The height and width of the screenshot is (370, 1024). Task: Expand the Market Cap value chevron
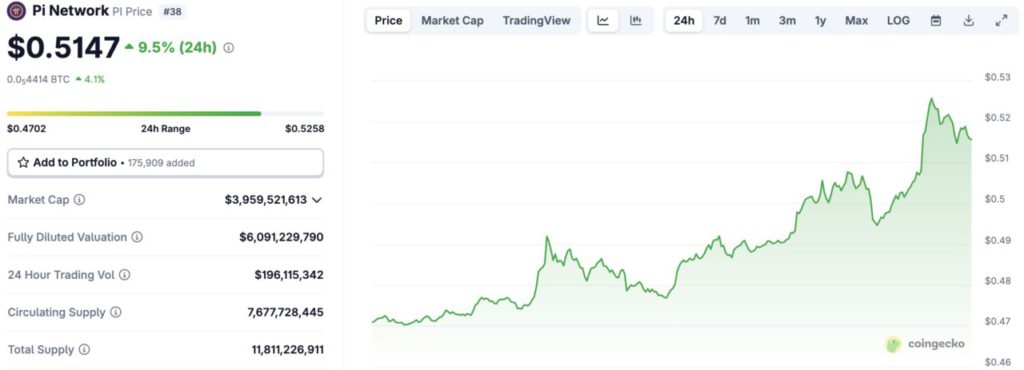pos(317,200)
